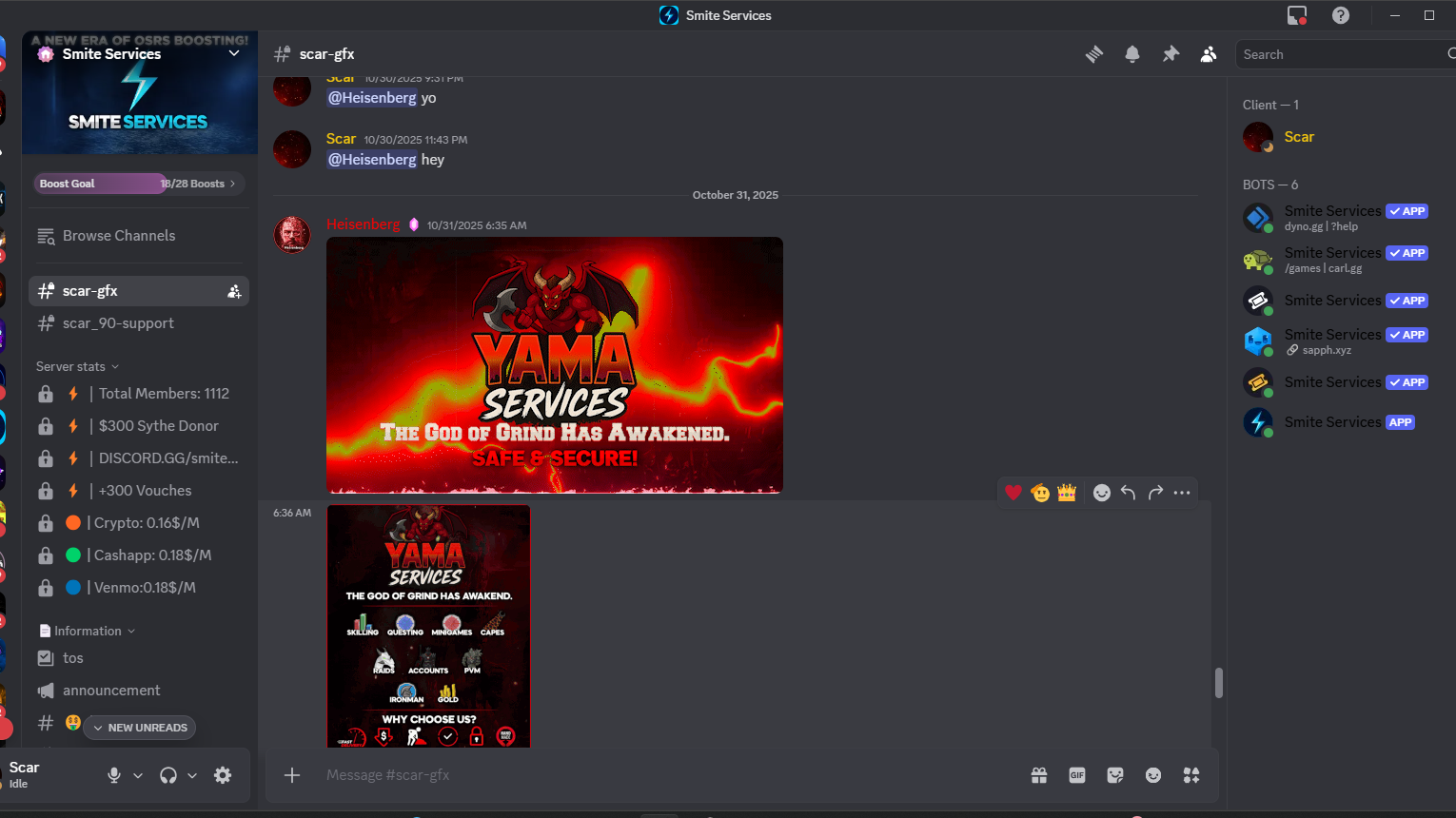Screen dimensions: 1456x818
Task: Click the Heisenberg username in red
Action: [x=363, y=224]
